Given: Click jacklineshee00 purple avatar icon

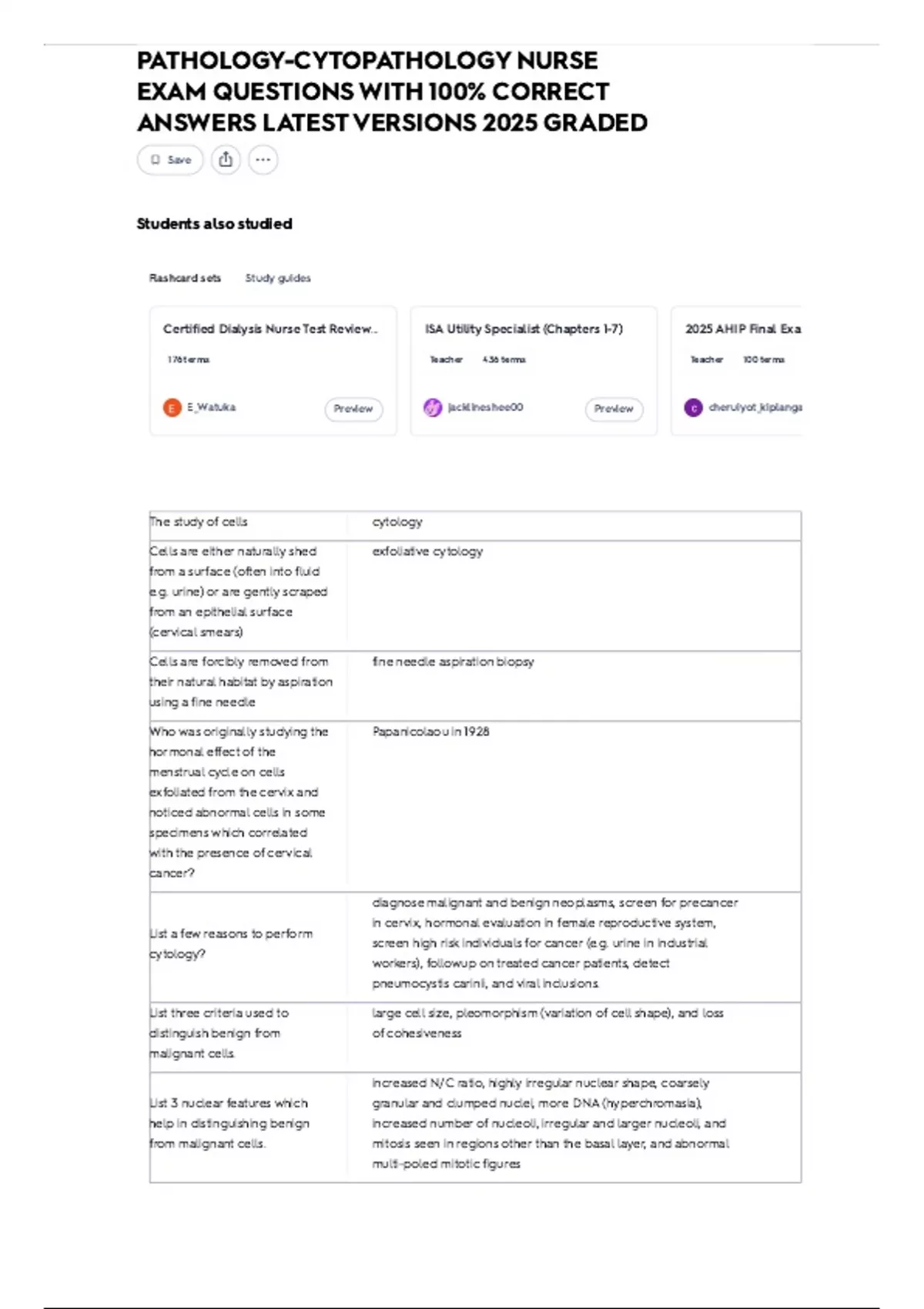Looking at the screenshot, I should (x=433, y=408).
